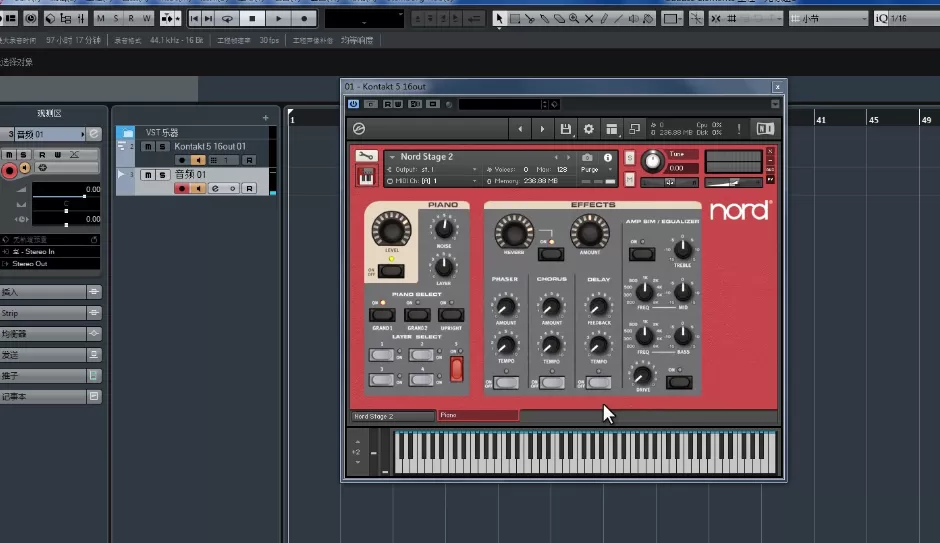Click the wrench edit icon for Nord Stage 2
The image size is (940, 543).
click(366, 157)
